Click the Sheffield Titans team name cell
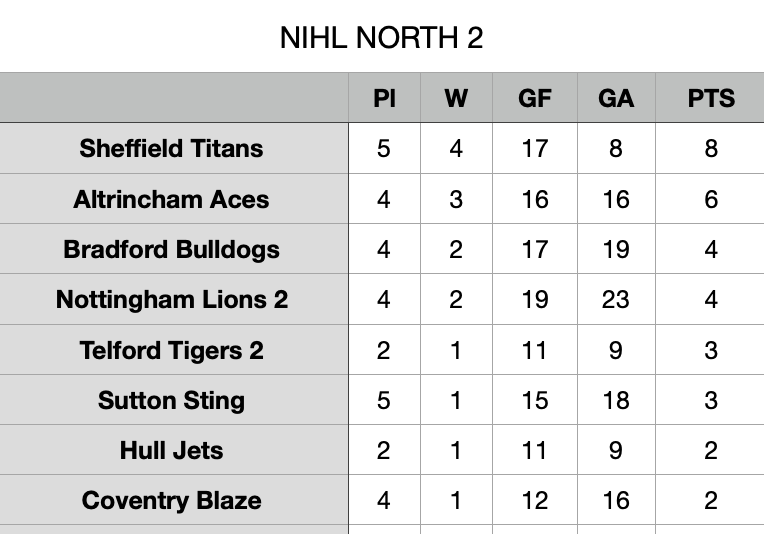The image size is (764, 534). point(172,149)
